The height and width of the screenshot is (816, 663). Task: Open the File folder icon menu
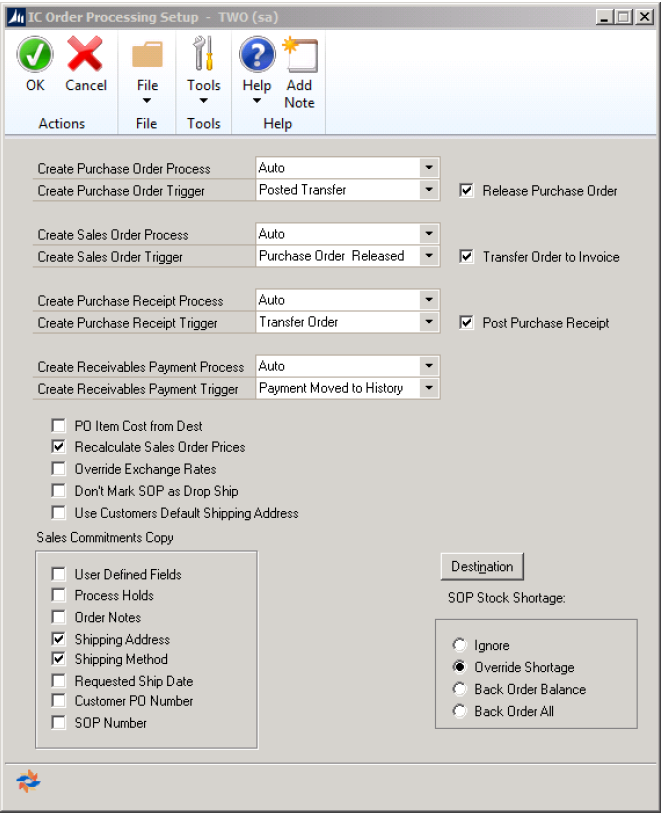point(147,54)
